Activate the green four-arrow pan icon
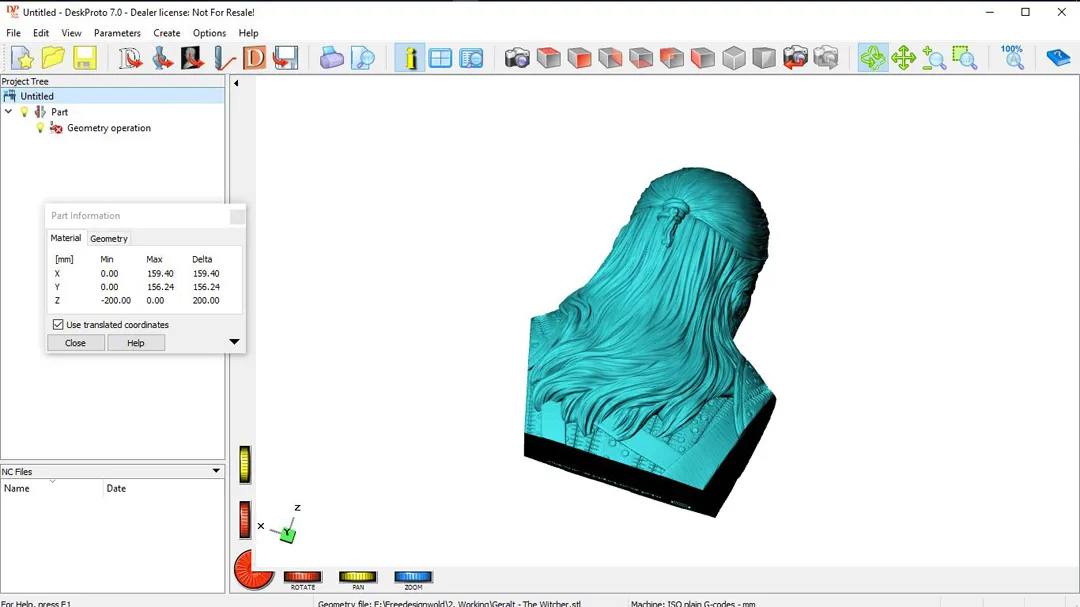Image resolution: width=1080 pixels, height=607 pixels. coord(903,58)
